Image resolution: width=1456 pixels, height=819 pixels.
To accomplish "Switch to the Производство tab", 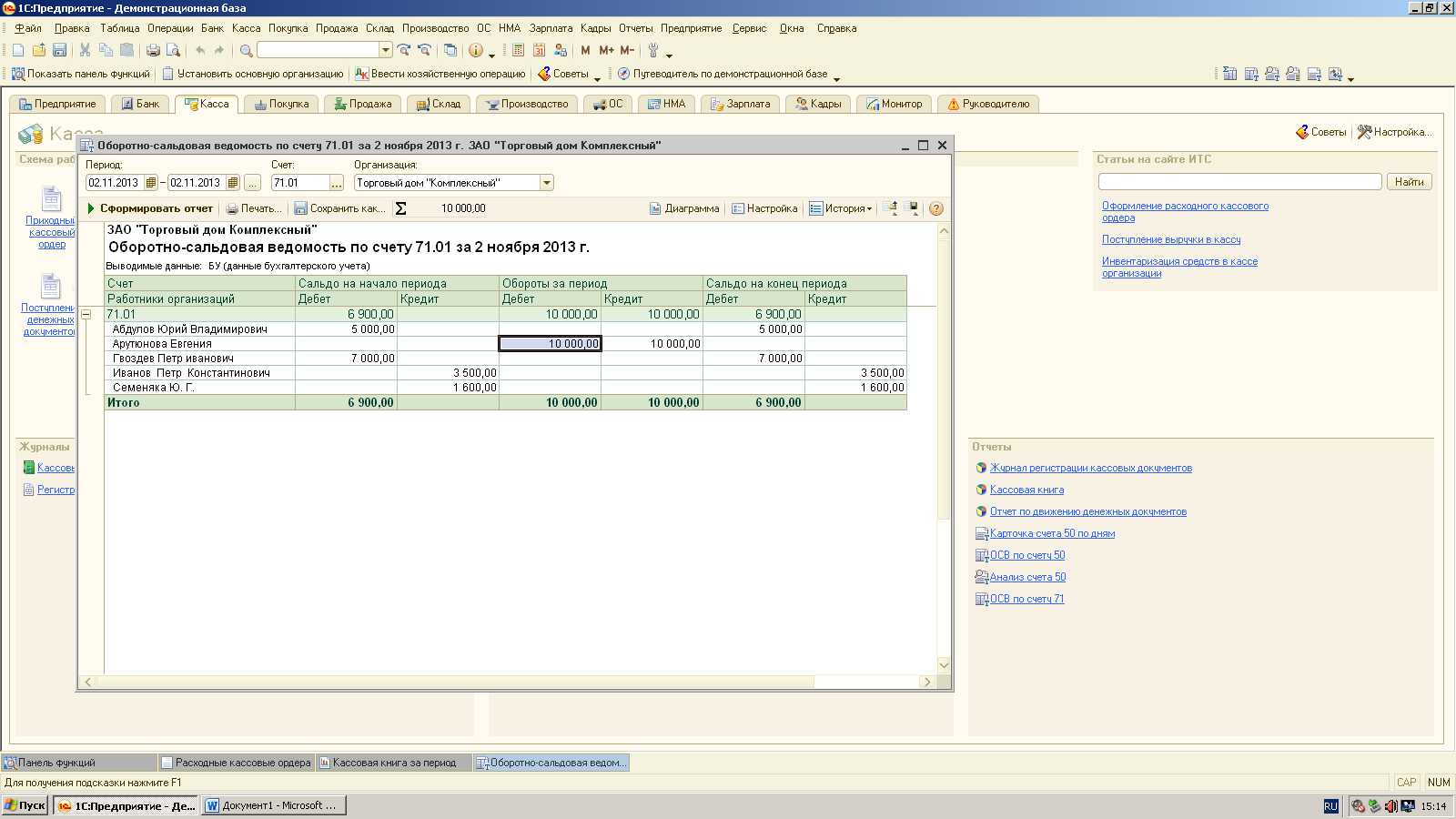I will pyautogui.click(x=527, y=104).
